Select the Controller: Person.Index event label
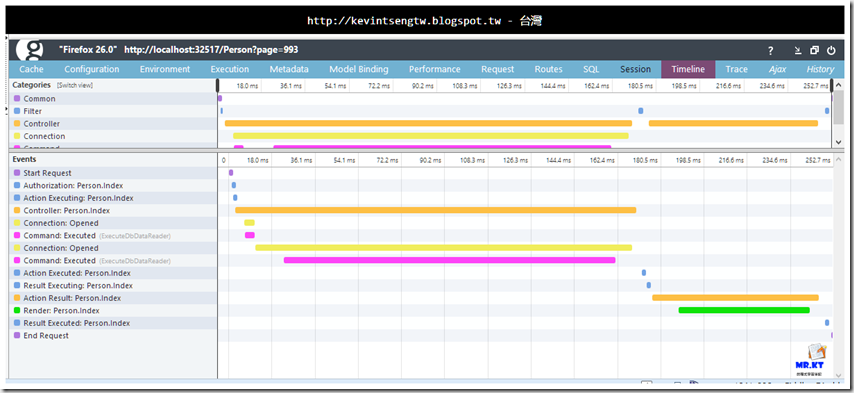 click(66, 211)
